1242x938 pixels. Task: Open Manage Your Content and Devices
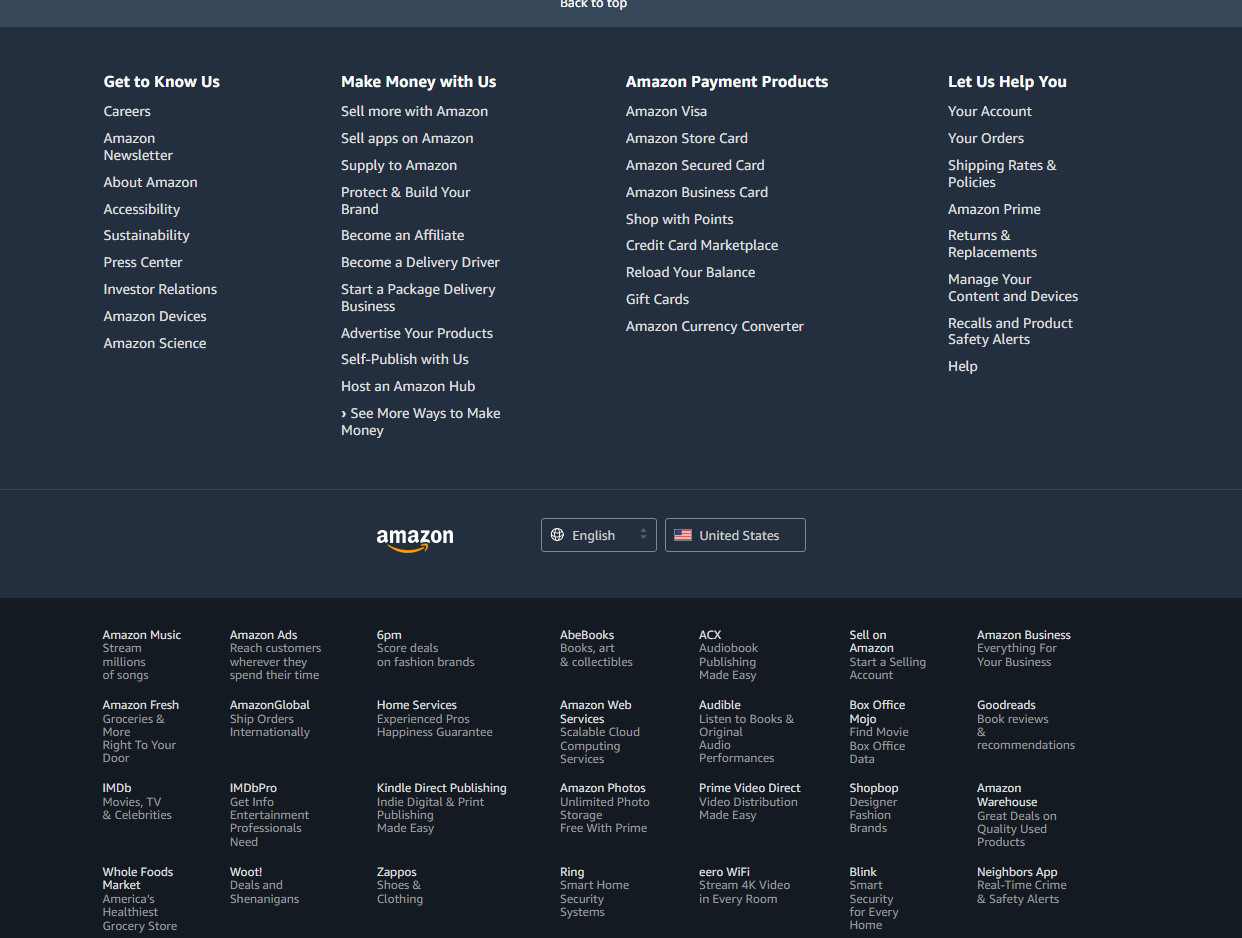click(x=1013, y=288)
